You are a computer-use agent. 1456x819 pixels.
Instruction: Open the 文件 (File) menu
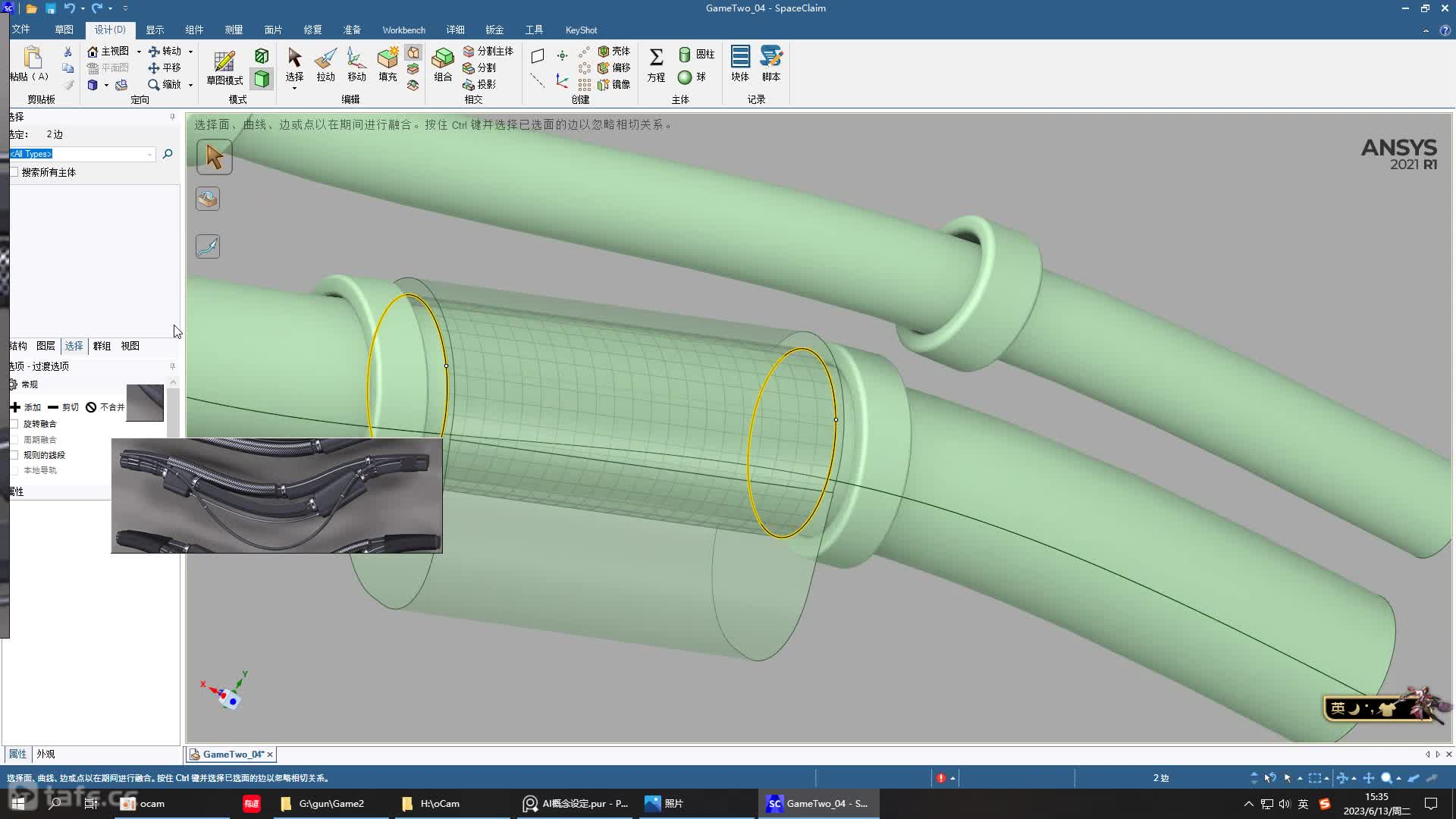[x=20, y=30]
